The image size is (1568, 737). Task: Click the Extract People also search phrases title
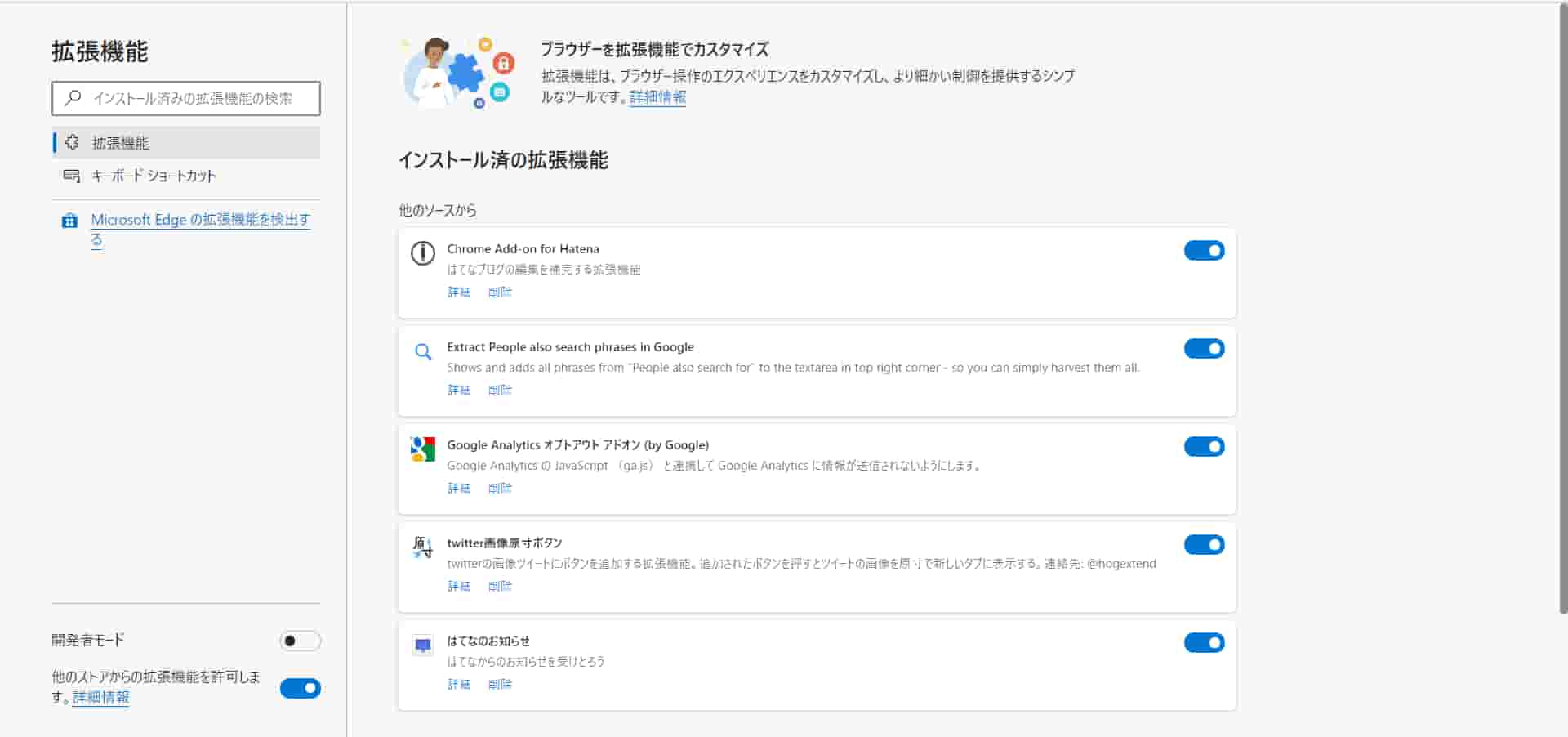(570, 346)
